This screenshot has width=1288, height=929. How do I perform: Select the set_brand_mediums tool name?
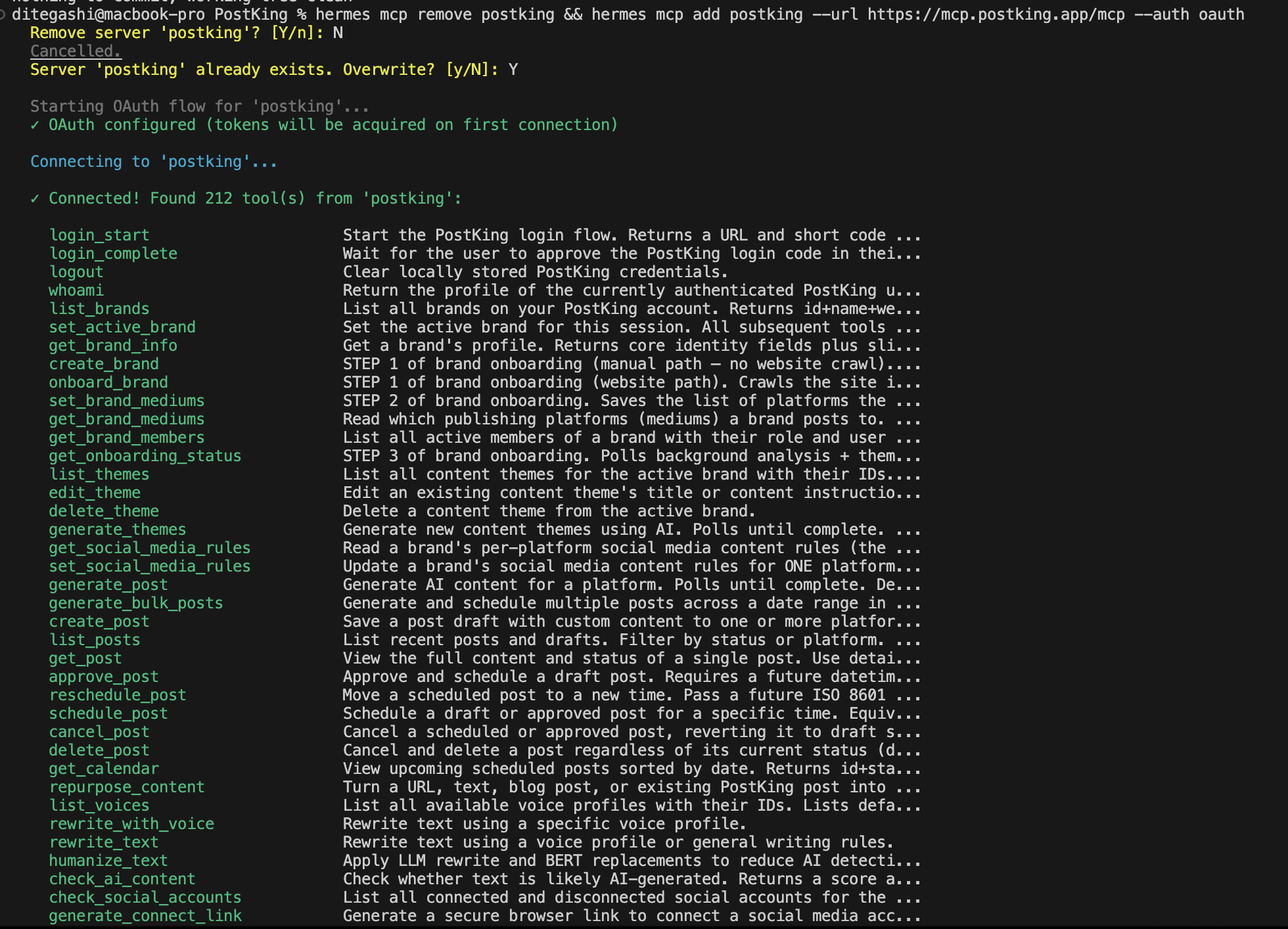(x=127, y=401)
